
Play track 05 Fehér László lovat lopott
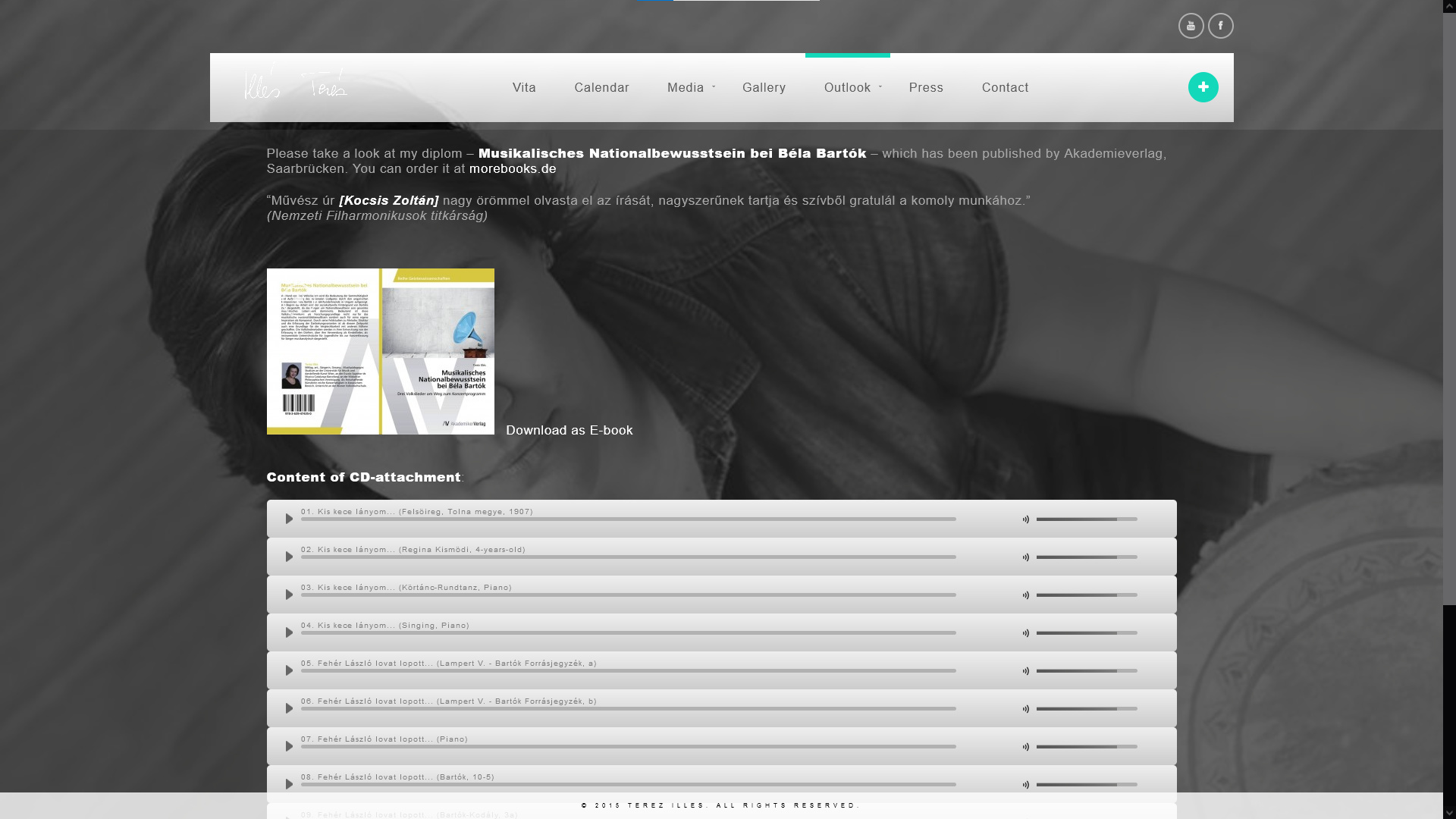tap(289, 670)
